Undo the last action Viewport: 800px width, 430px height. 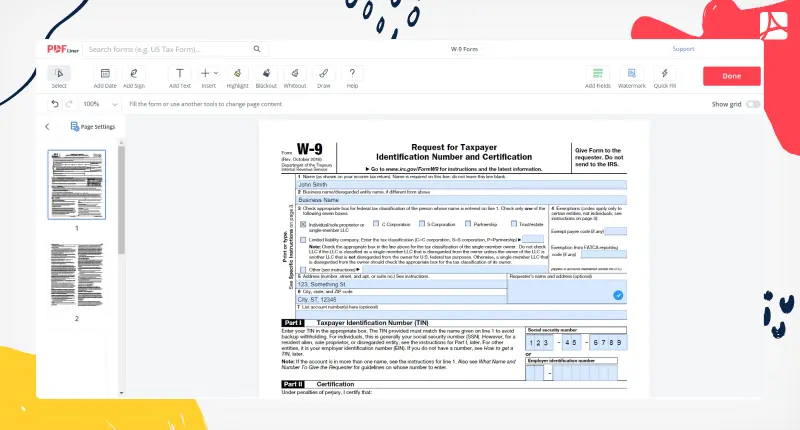(55, 104)
